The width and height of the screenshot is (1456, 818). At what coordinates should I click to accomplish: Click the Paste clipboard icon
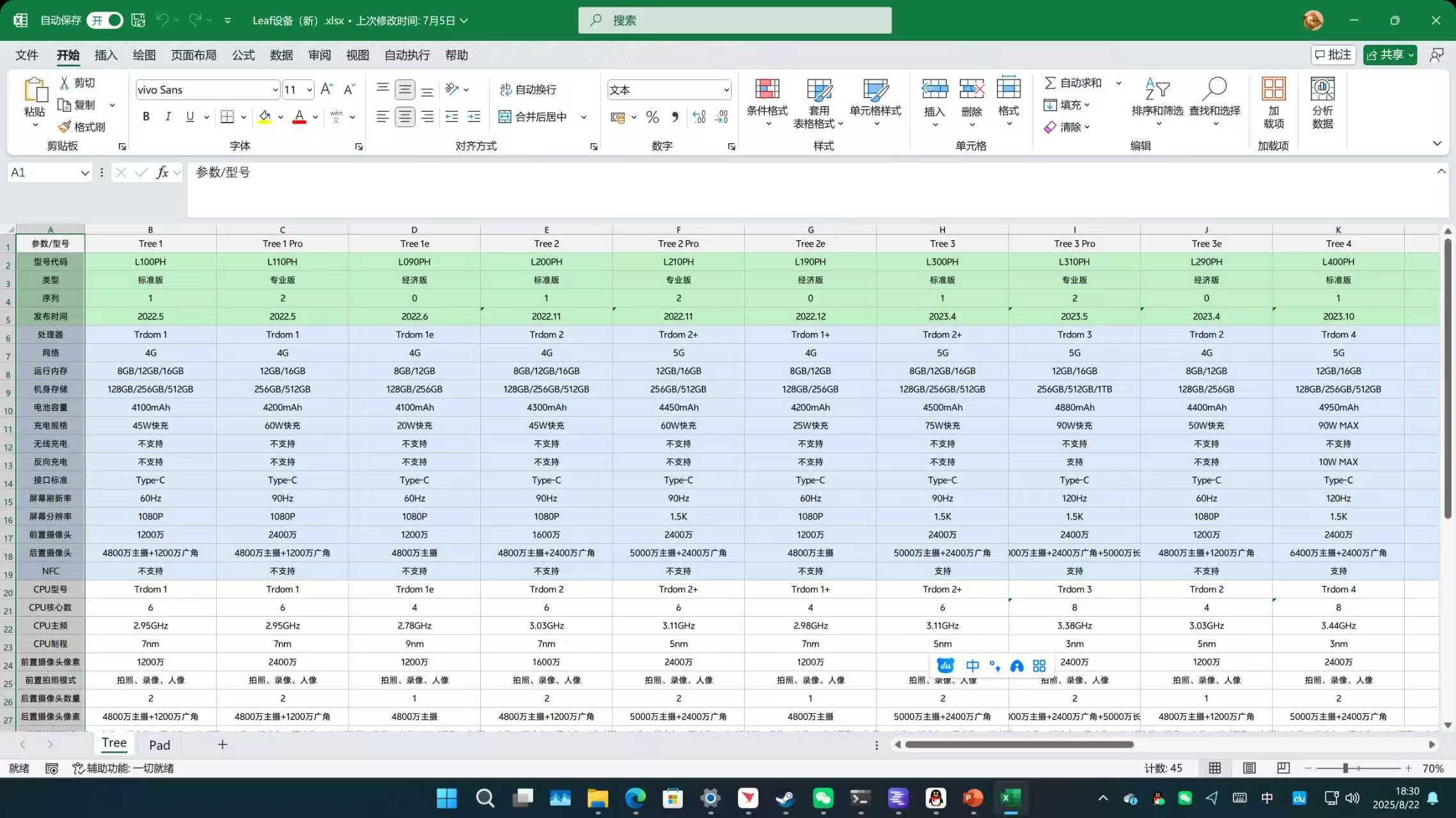(35, 90)
